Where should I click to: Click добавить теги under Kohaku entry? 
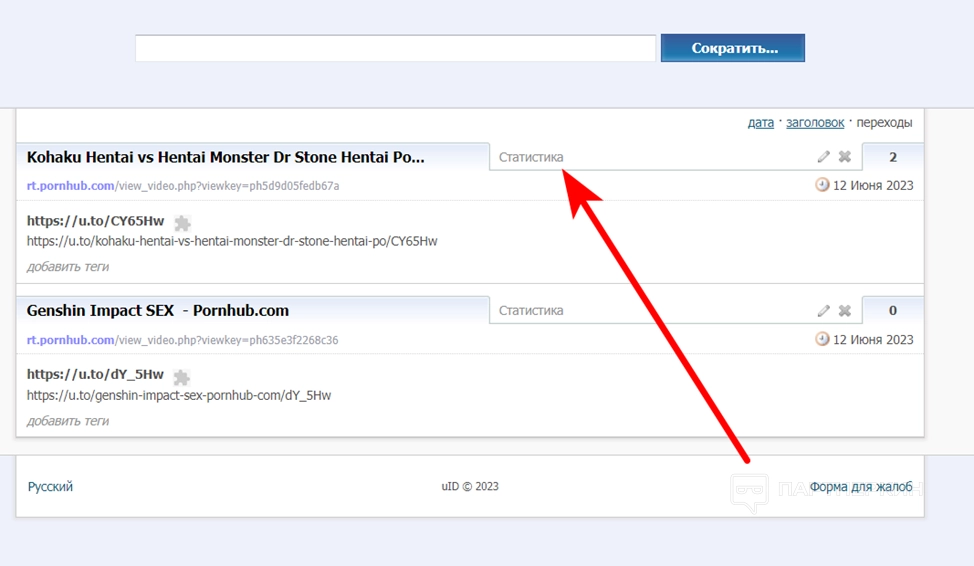click(68, 267)
